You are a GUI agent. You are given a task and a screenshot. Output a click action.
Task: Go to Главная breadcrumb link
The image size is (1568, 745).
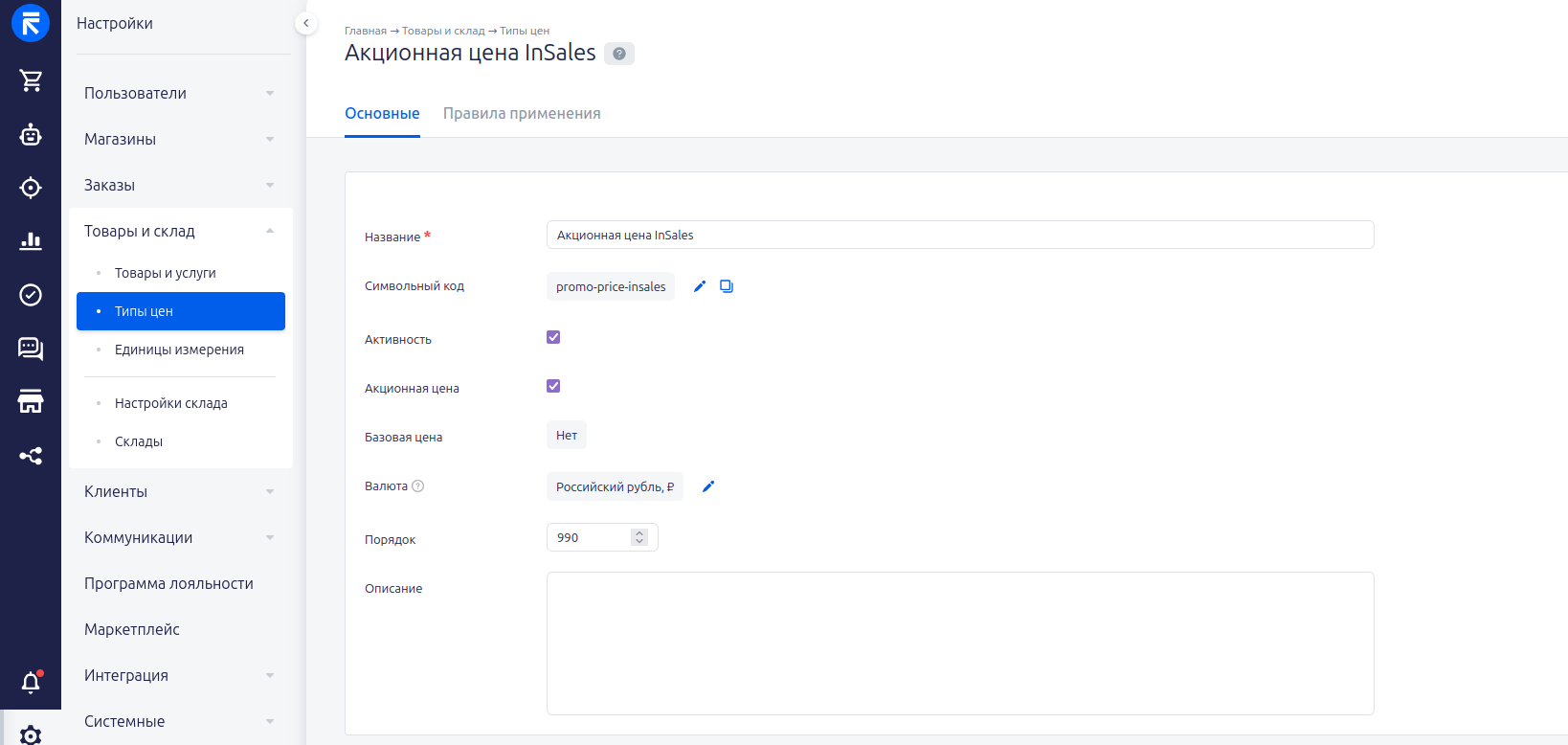366,31
